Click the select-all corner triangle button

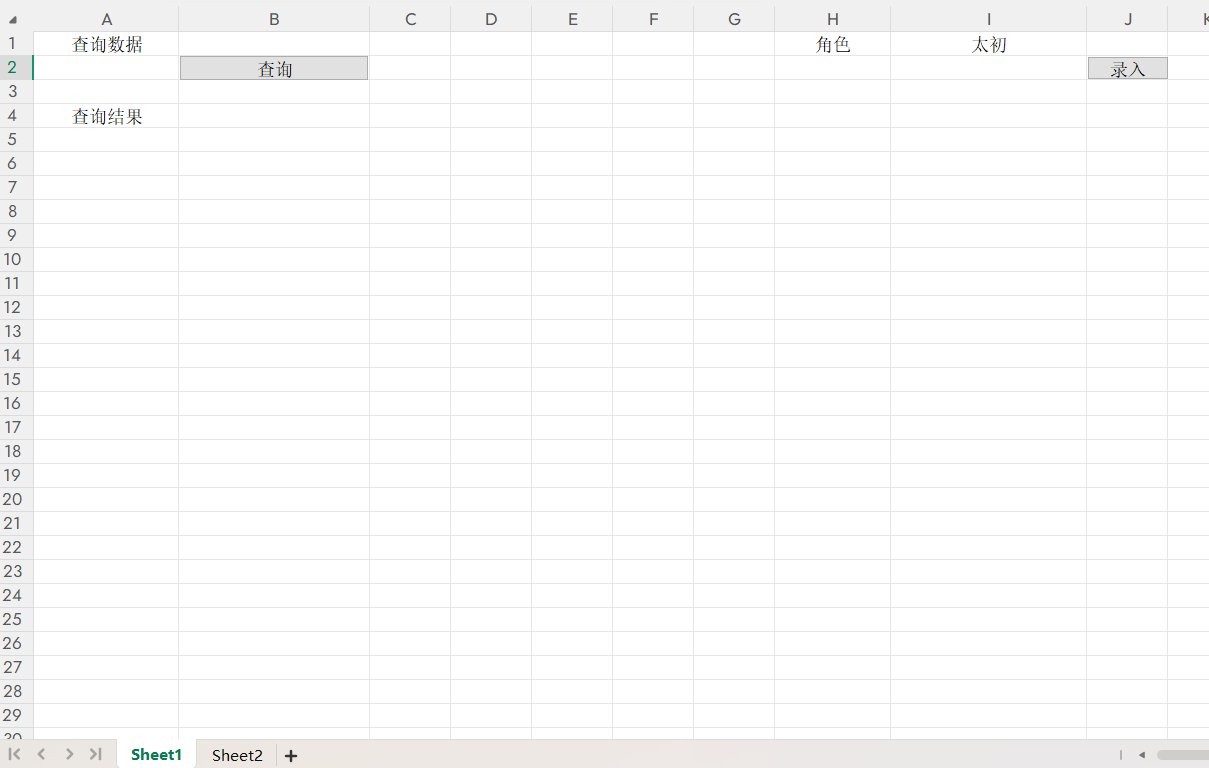[x=14, y=19]
